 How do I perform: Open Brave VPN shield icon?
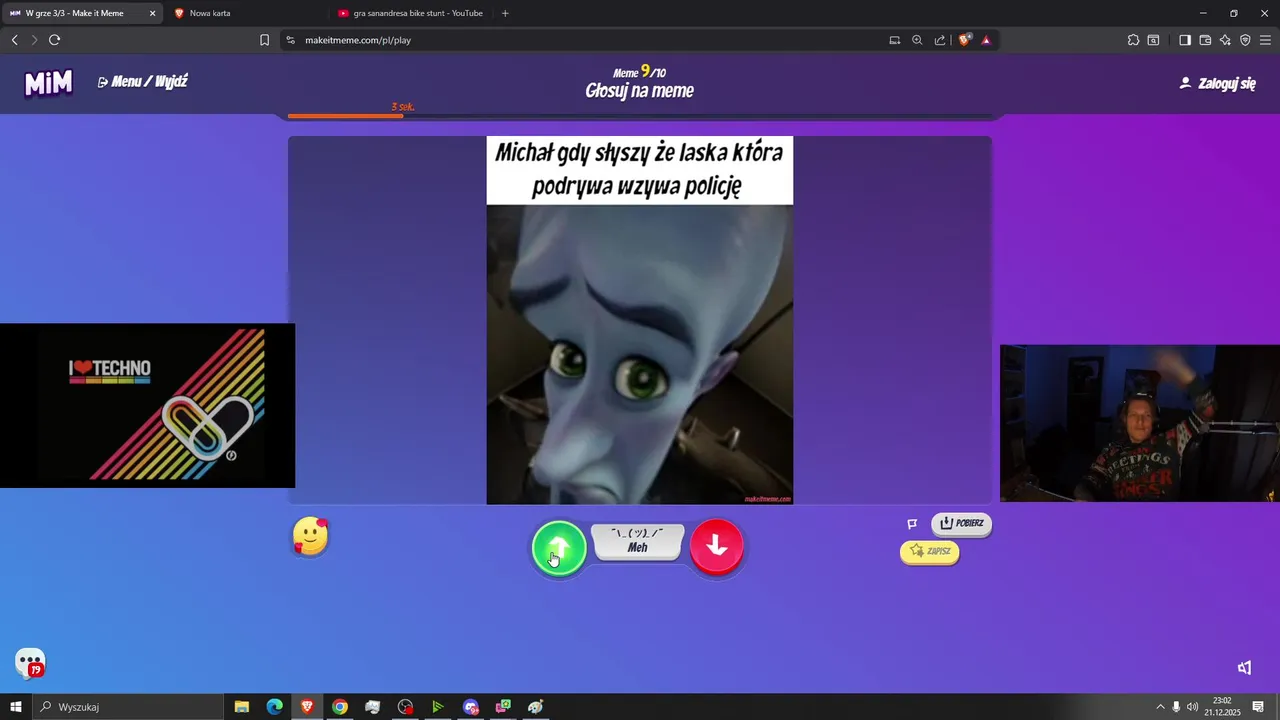1245,40
